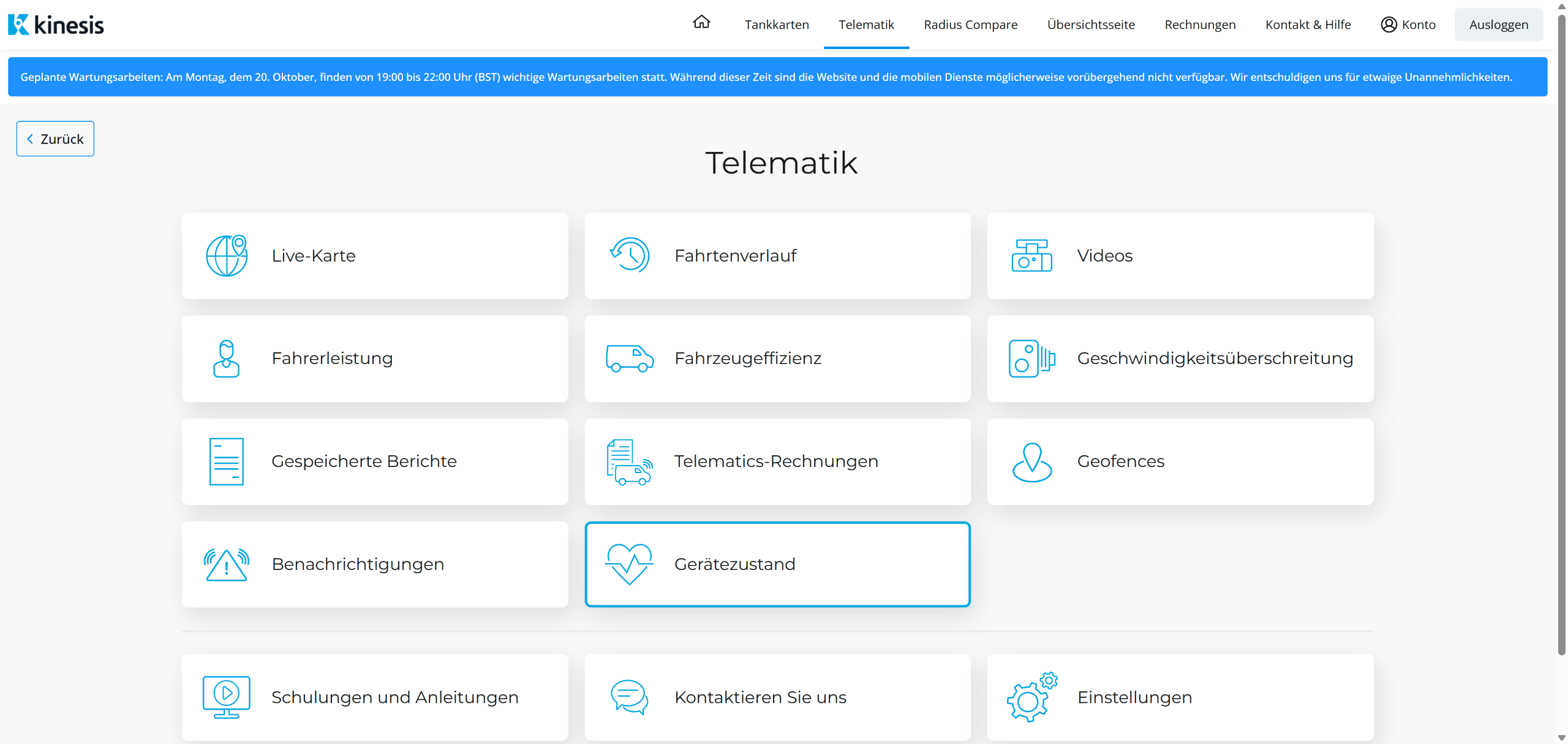Open the Geofences map pin icon
The image size is (1568, 744).
tap(1032, 461)
